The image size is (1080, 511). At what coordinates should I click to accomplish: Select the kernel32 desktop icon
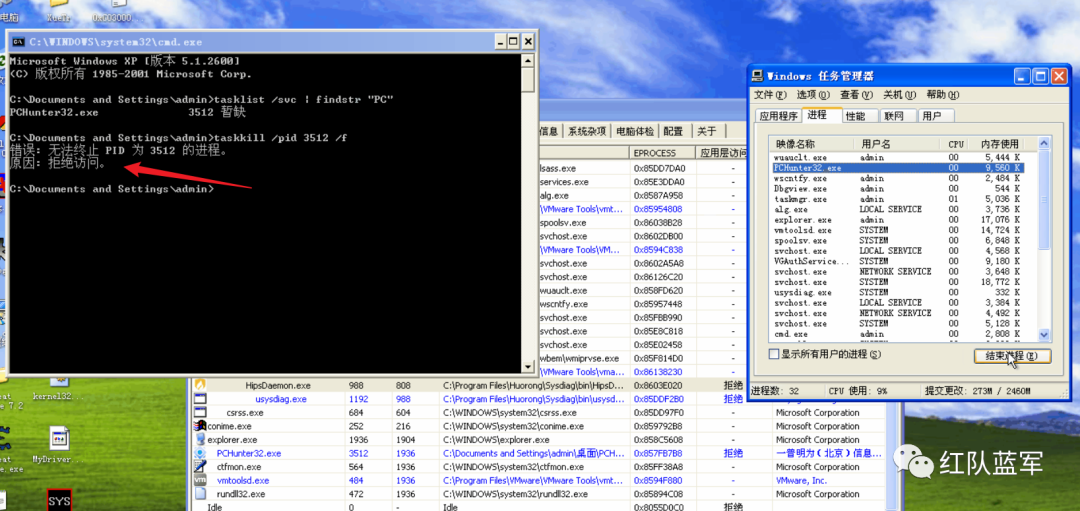tap(60, 382)
